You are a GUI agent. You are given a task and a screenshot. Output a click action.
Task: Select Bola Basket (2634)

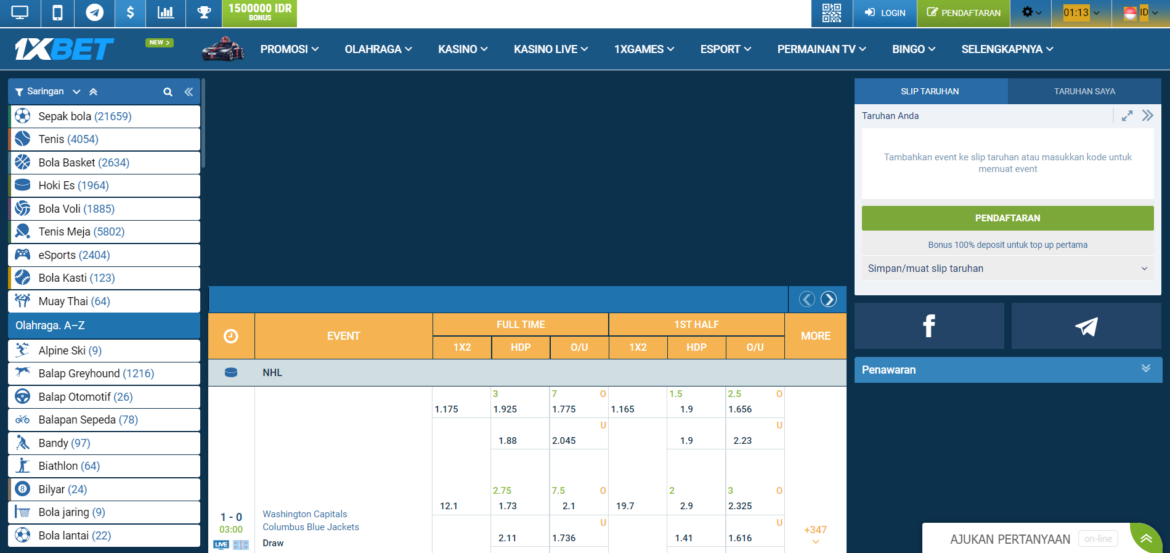[x=104, y=163]
